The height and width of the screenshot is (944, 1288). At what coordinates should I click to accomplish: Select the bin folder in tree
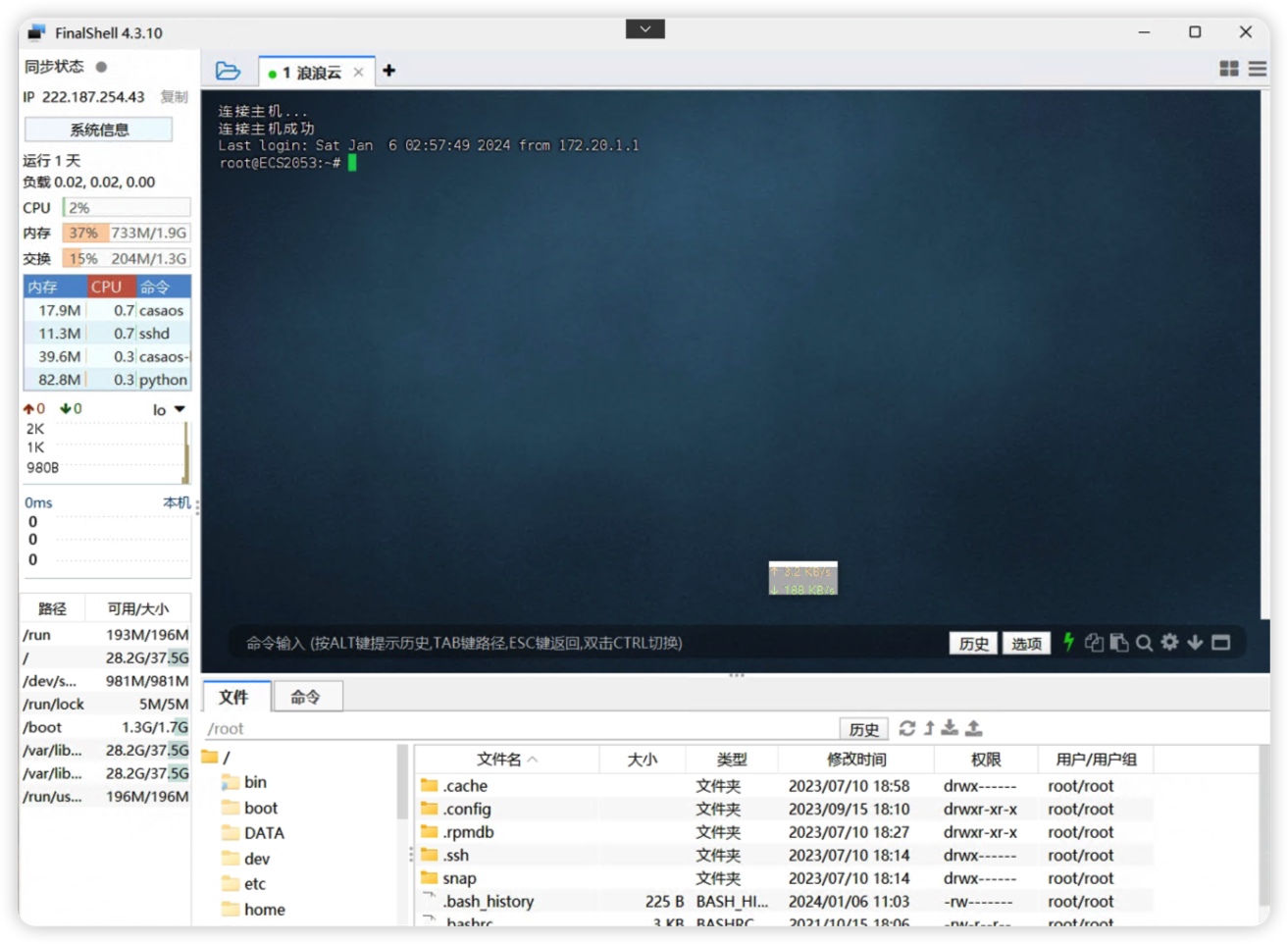tap(244, 781)
